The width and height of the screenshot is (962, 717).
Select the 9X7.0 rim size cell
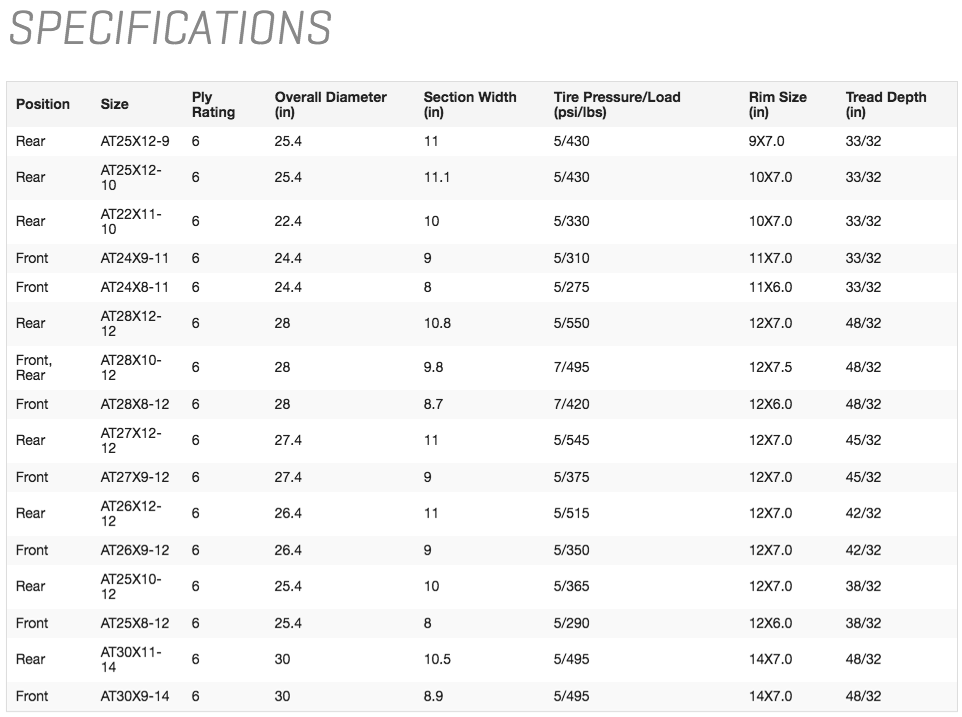[766, 141]
